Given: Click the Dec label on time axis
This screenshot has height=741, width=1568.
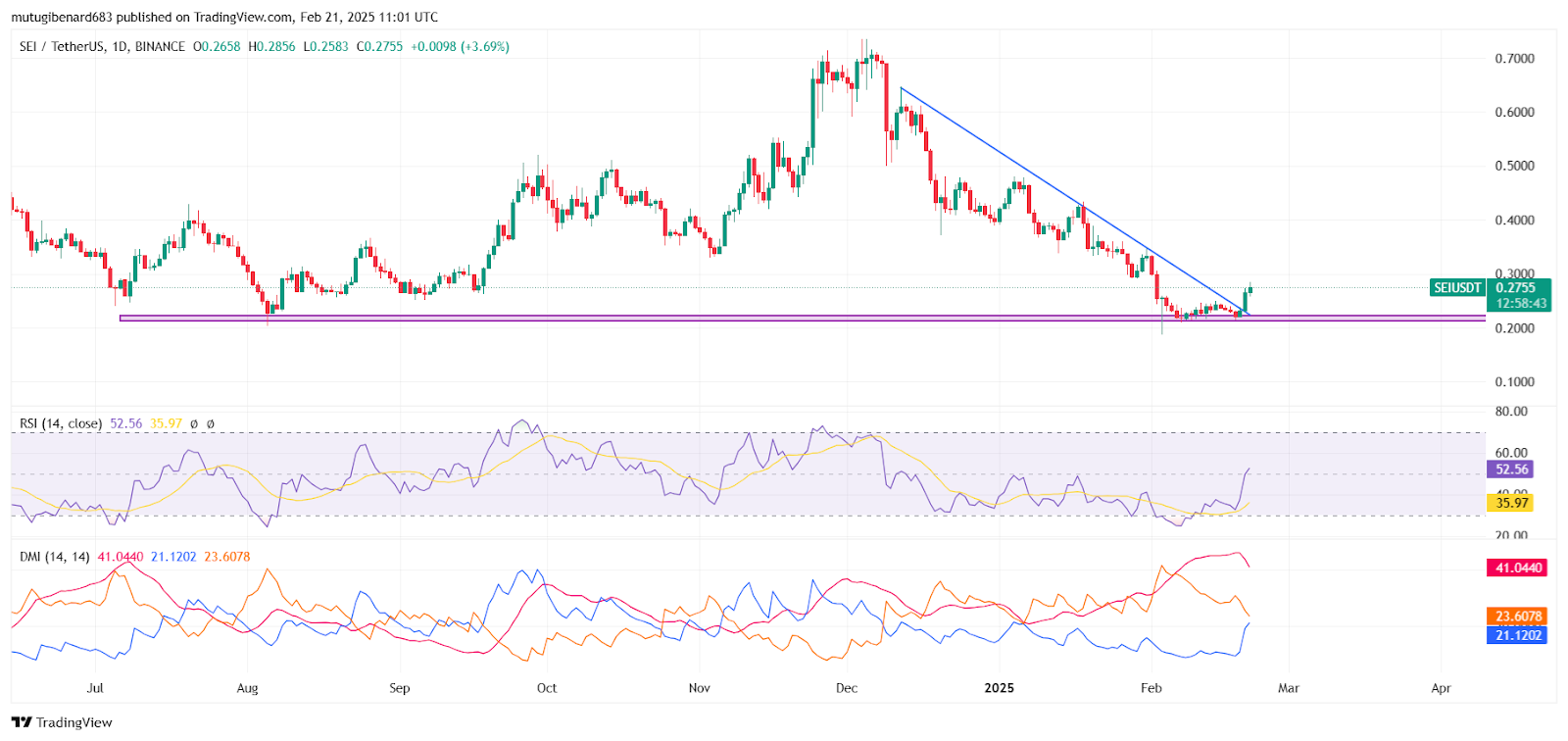Looking at the screenshot, I should pyautogui.click(x=847, y=687).
